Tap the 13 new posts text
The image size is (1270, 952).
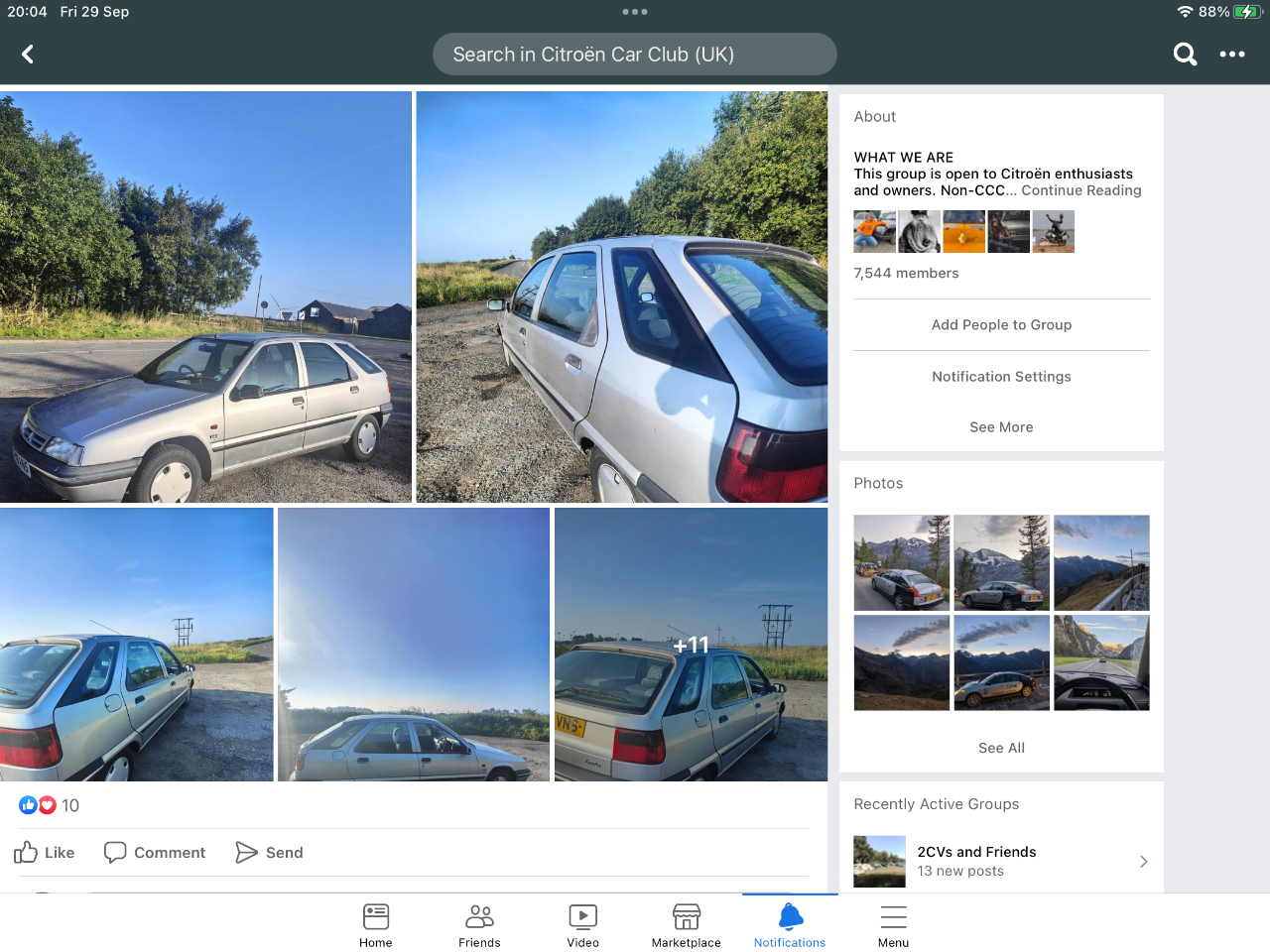point(960,871)
